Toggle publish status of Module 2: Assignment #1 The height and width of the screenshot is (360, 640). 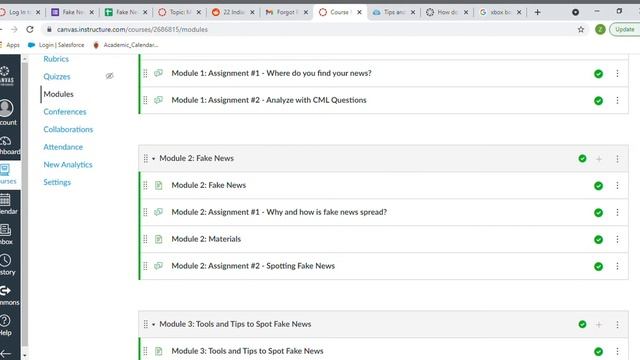point(598,213)
